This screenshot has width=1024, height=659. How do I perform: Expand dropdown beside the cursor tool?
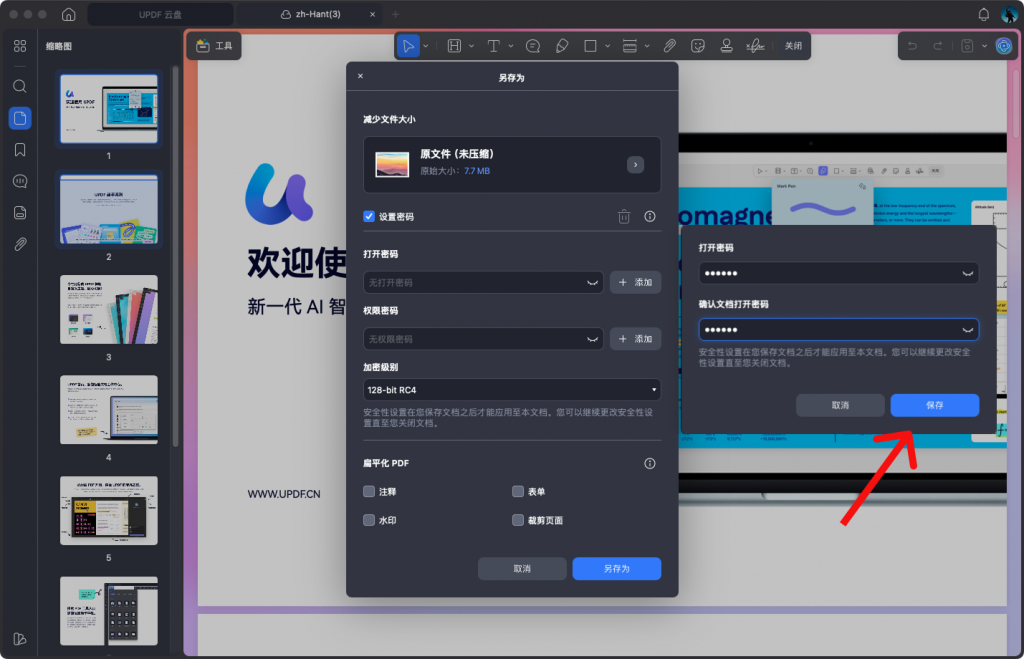coord(426,46)
